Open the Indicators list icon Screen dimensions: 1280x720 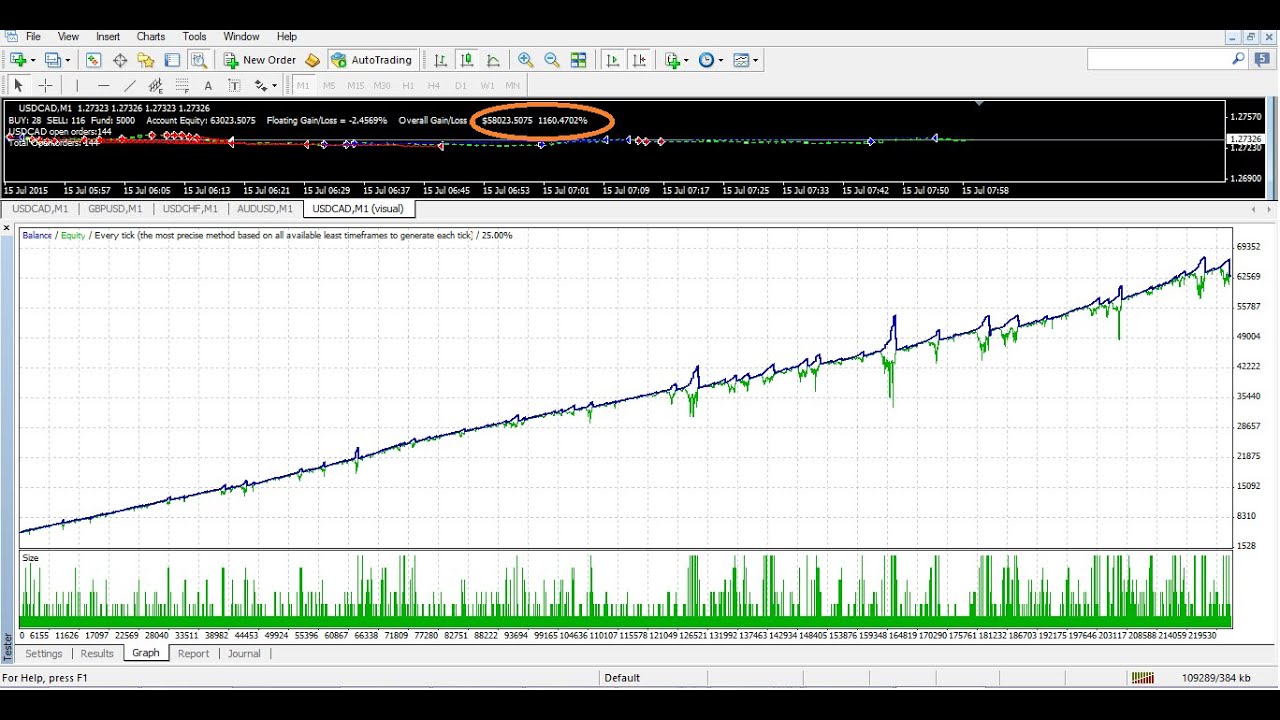(673, 60)
